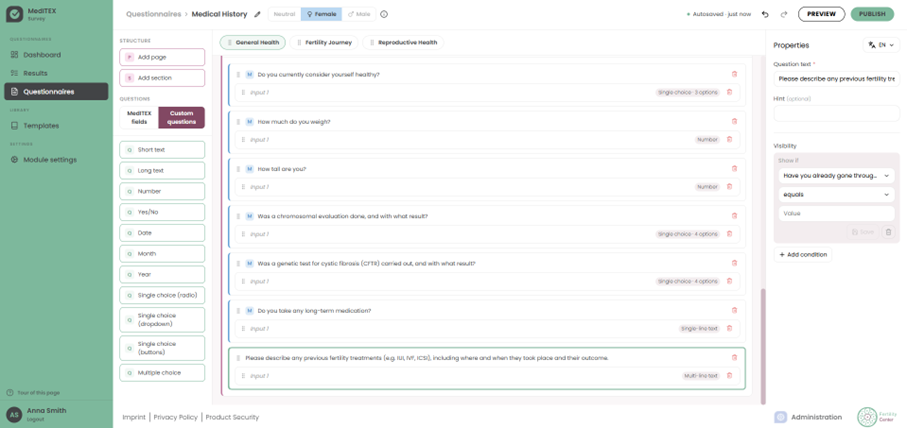Image resolution: width=907 pixels, height=428 pixels.
Task: Open Templates in the library
Action: pos(56,126)
